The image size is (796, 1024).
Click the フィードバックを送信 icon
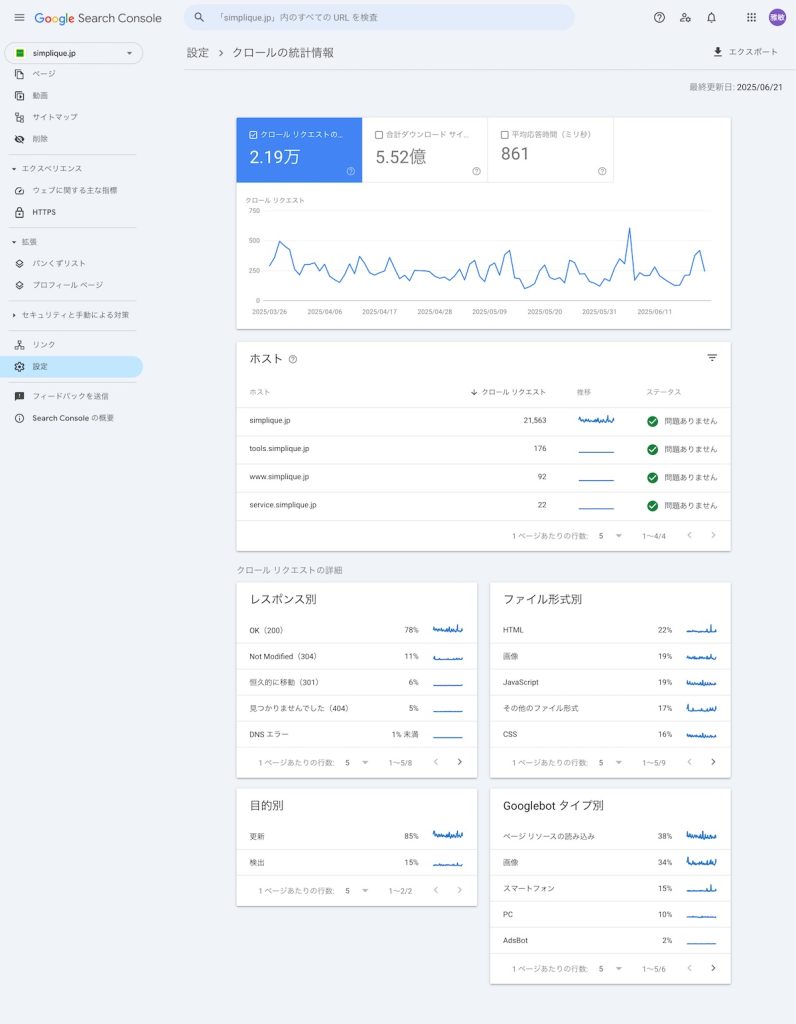pyautogui.click(x=20, y=396)
